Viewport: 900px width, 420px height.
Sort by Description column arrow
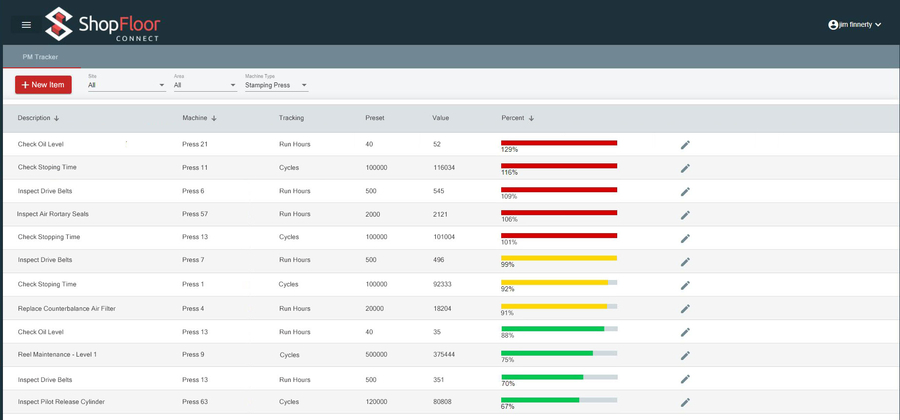(x=57, y=118)
